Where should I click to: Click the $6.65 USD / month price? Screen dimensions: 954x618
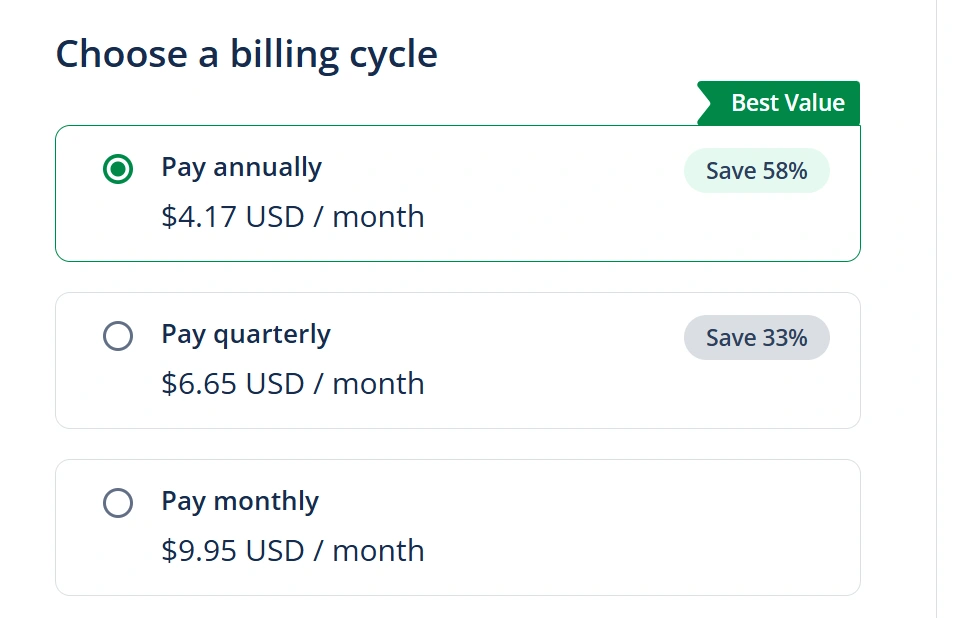292,384
